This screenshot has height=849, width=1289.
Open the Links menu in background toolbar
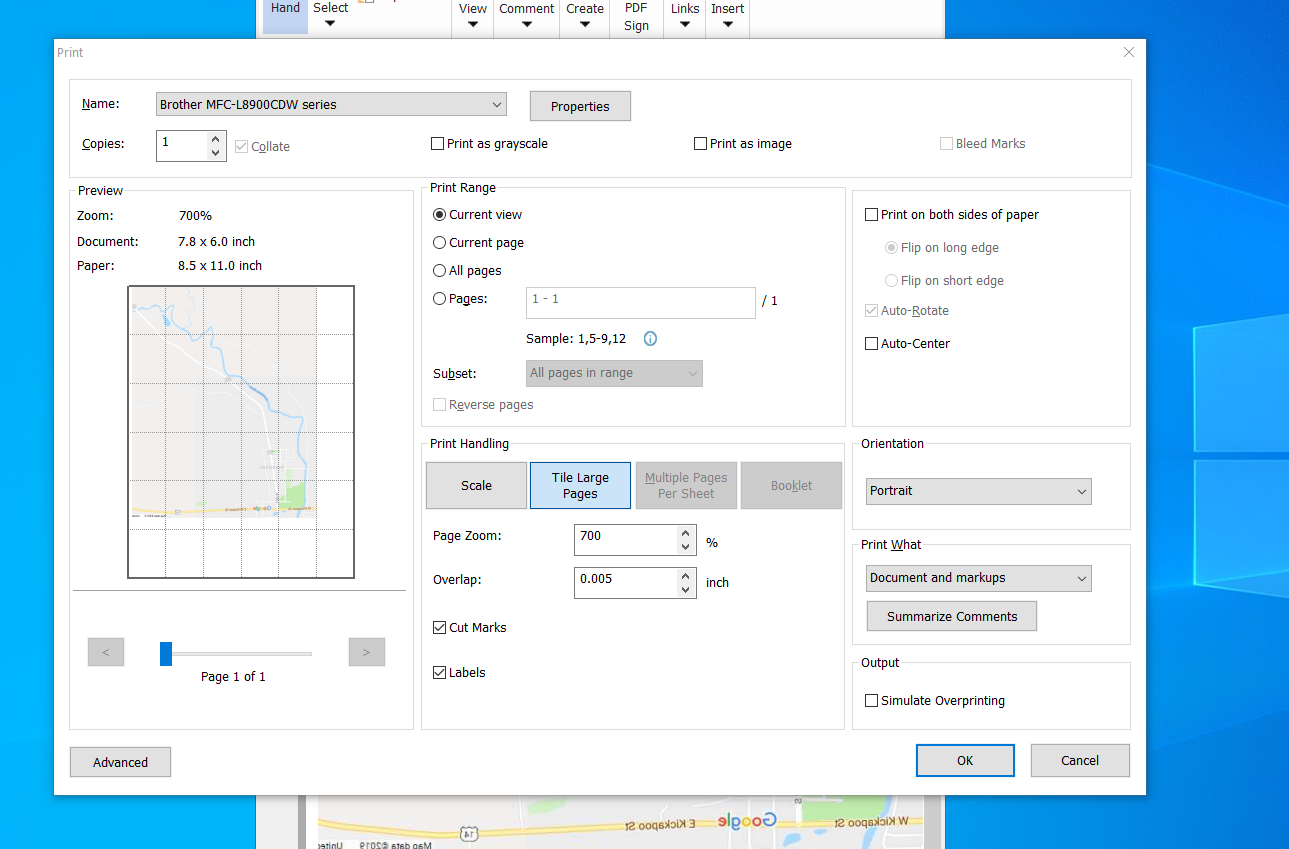[x=685, y=16]
